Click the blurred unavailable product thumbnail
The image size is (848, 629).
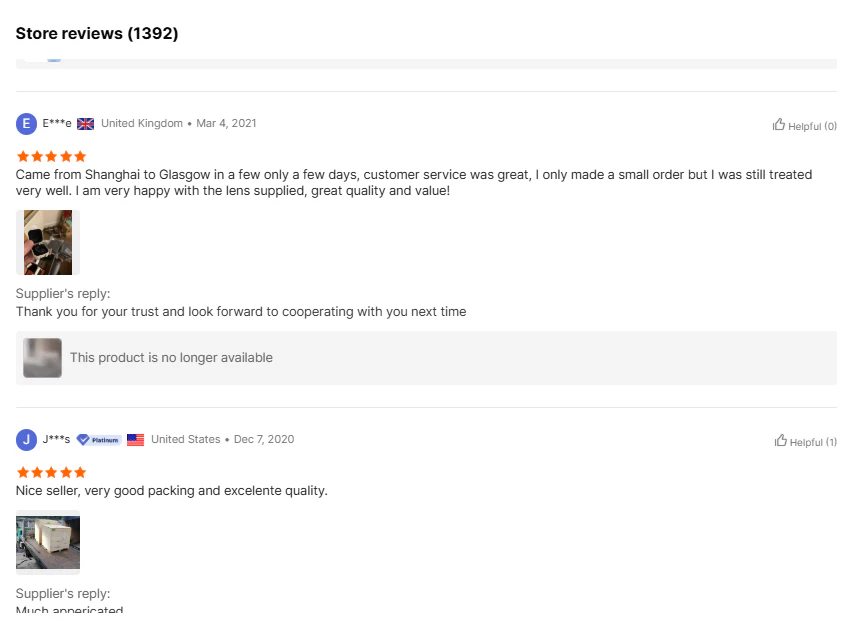[43, 358]
